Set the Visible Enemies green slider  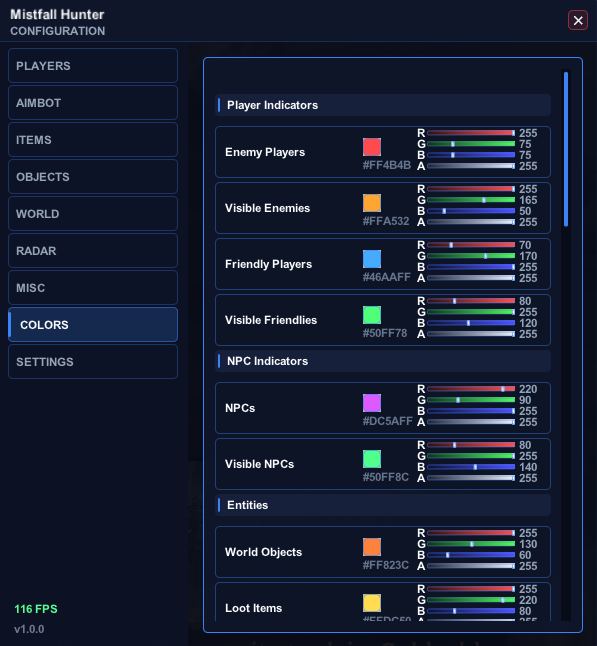point(471,200)
